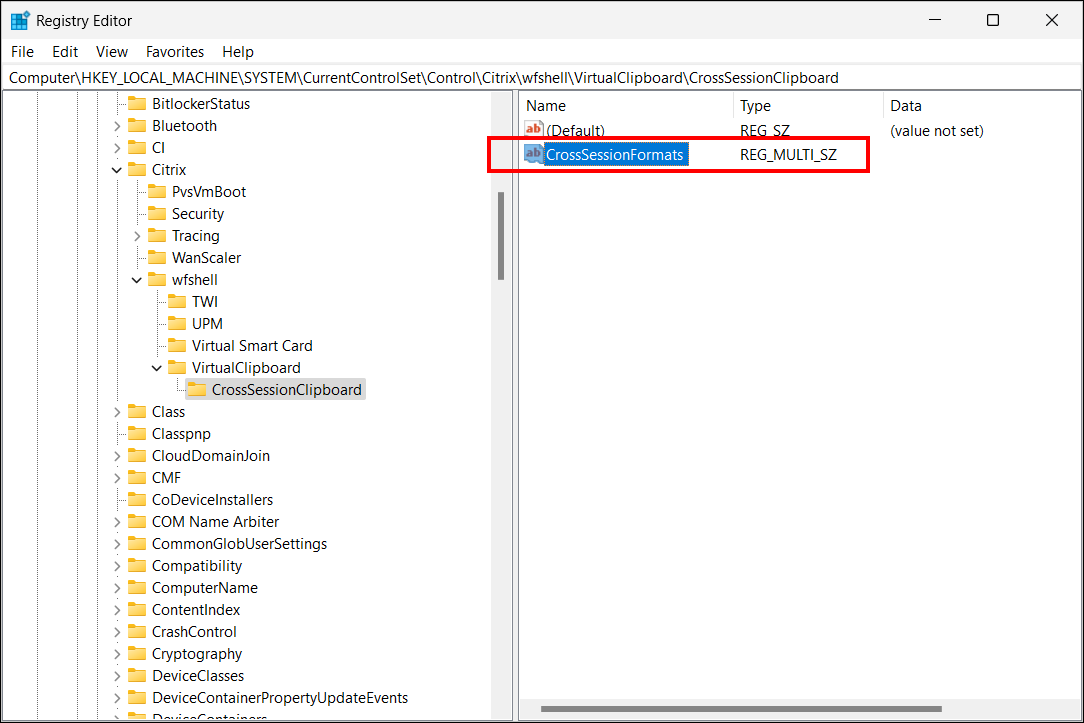This screenshot has height=723, width=1084.
Task: Click the (value not set) data cell
Action: pos(937,131)
